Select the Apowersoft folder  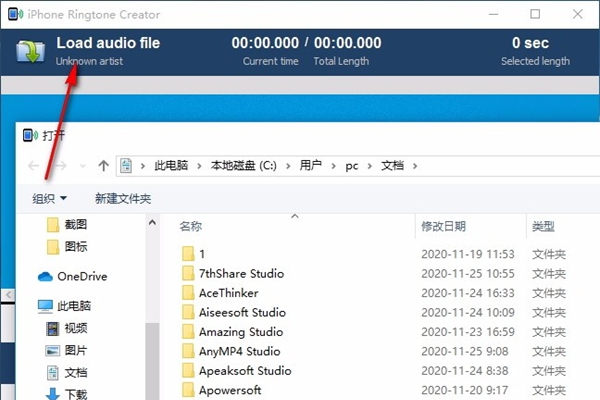click(x=230, y=390)
